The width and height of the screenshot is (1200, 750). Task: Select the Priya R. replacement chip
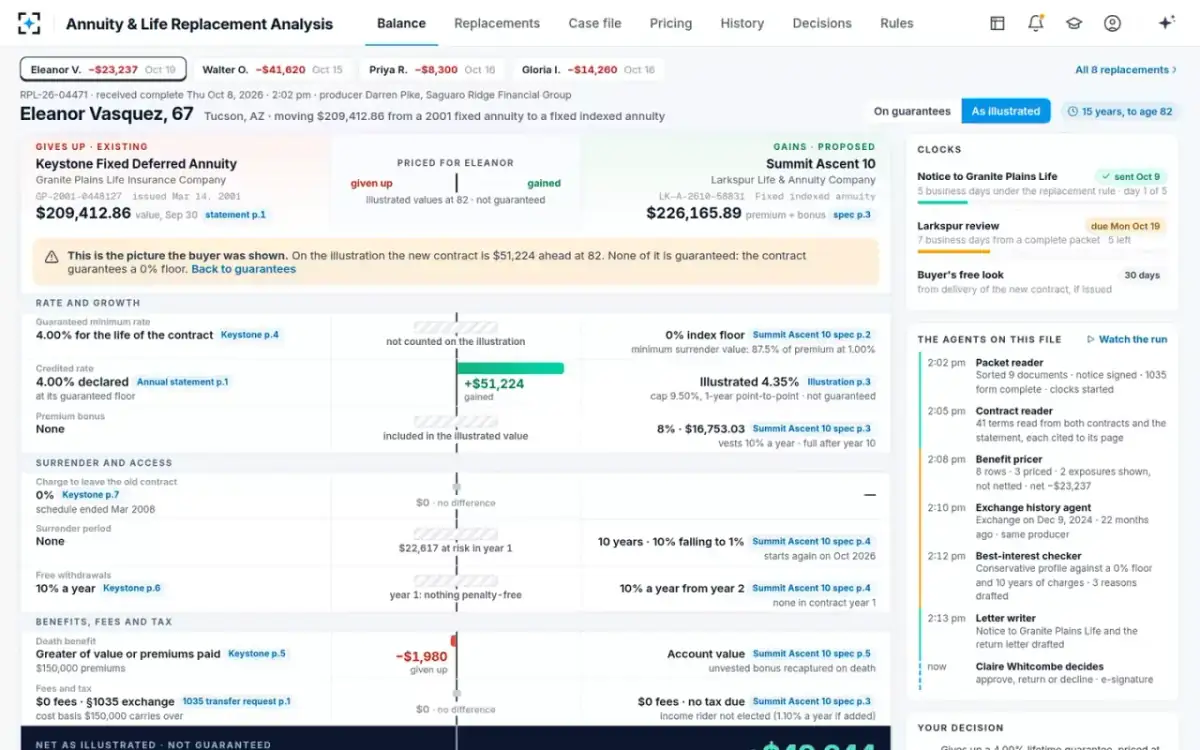pyautogui.click(x=433, y=70)
